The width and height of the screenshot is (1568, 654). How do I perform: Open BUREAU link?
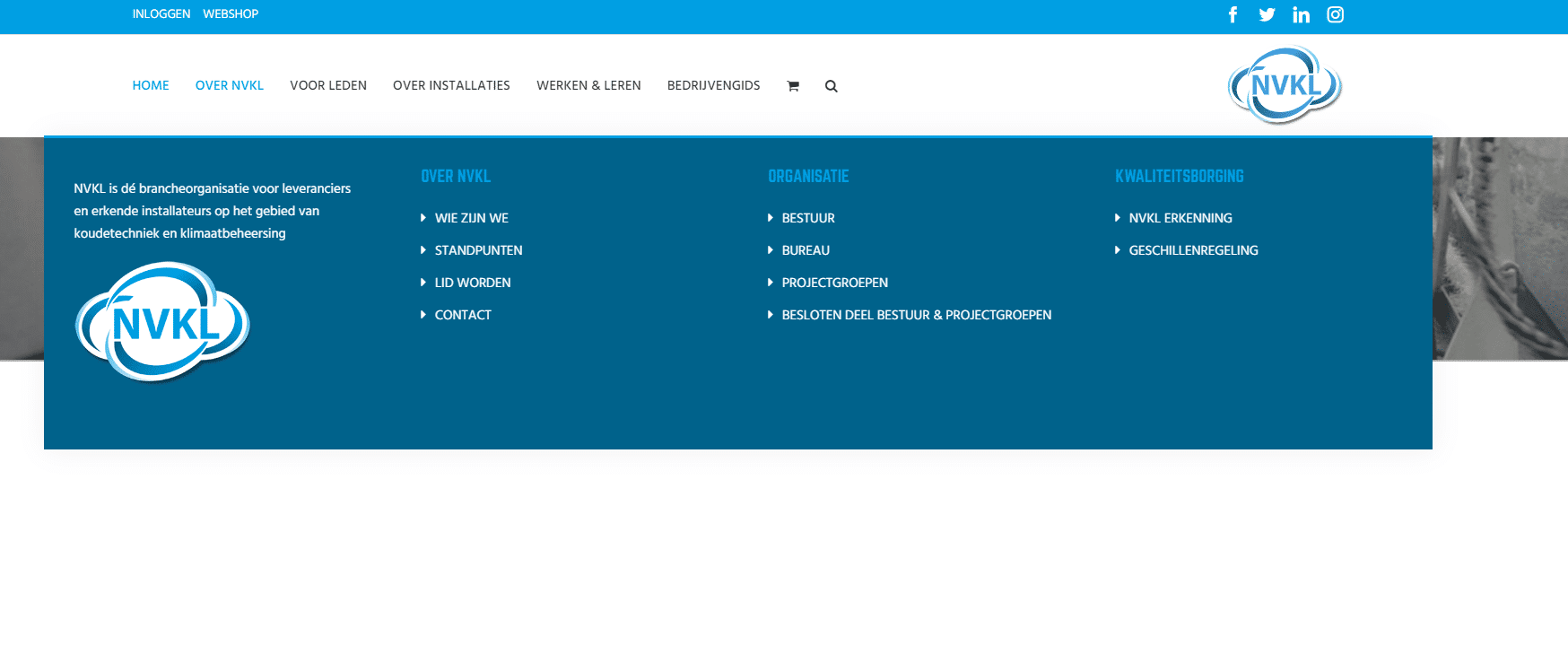coord(806,250)
